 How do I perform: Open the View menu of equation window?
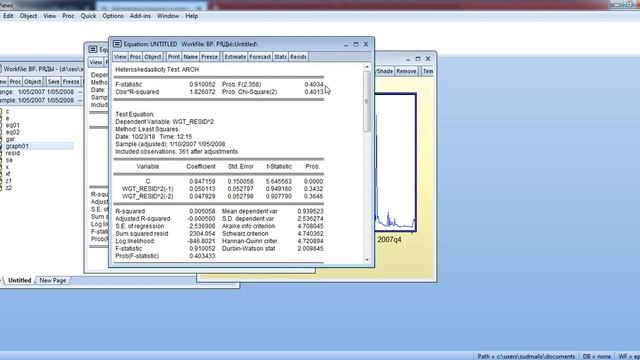tap(120, 57)
